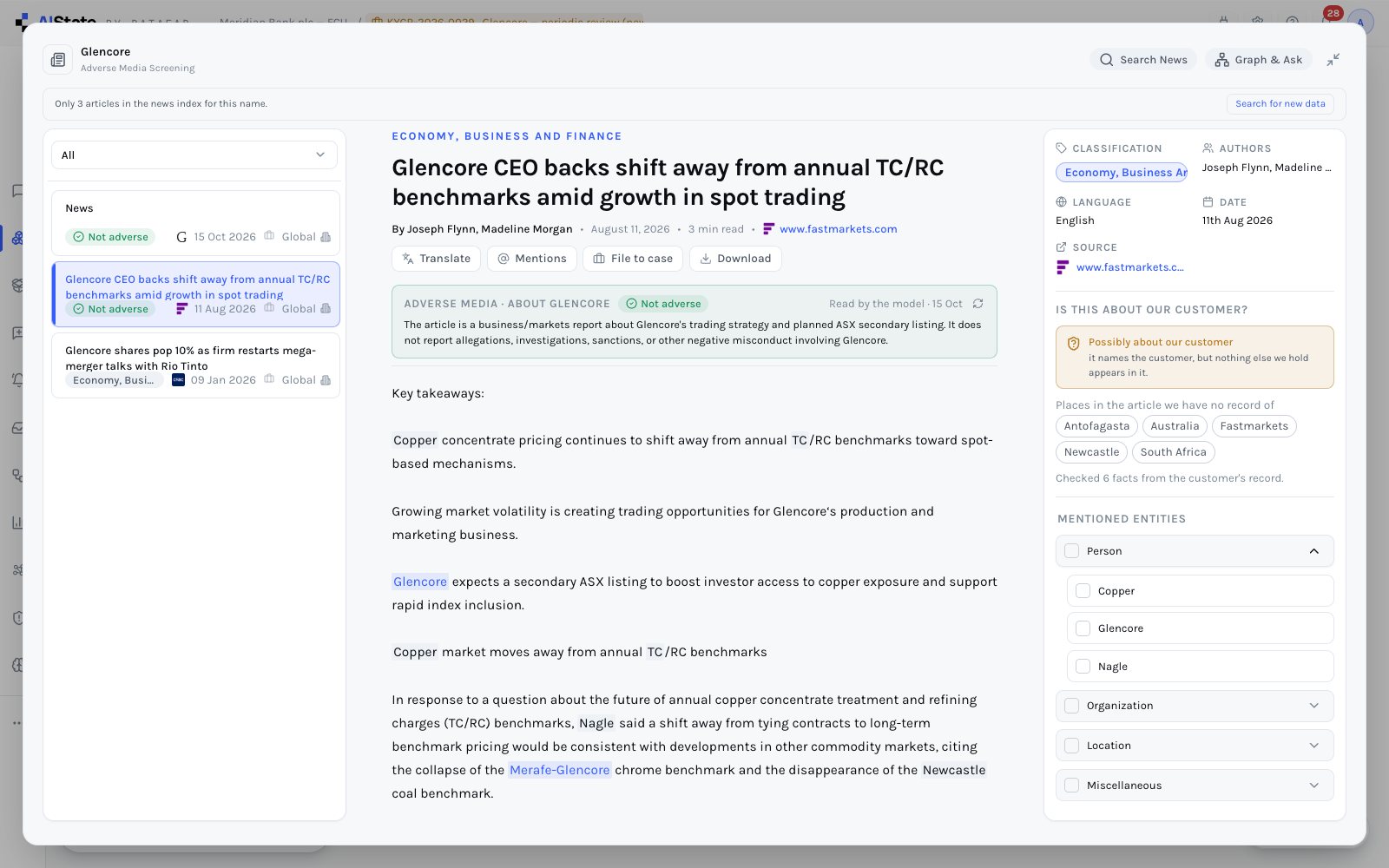Click File to case button
The height and width of the screenshot is (868, 1389).
[633, 259]
